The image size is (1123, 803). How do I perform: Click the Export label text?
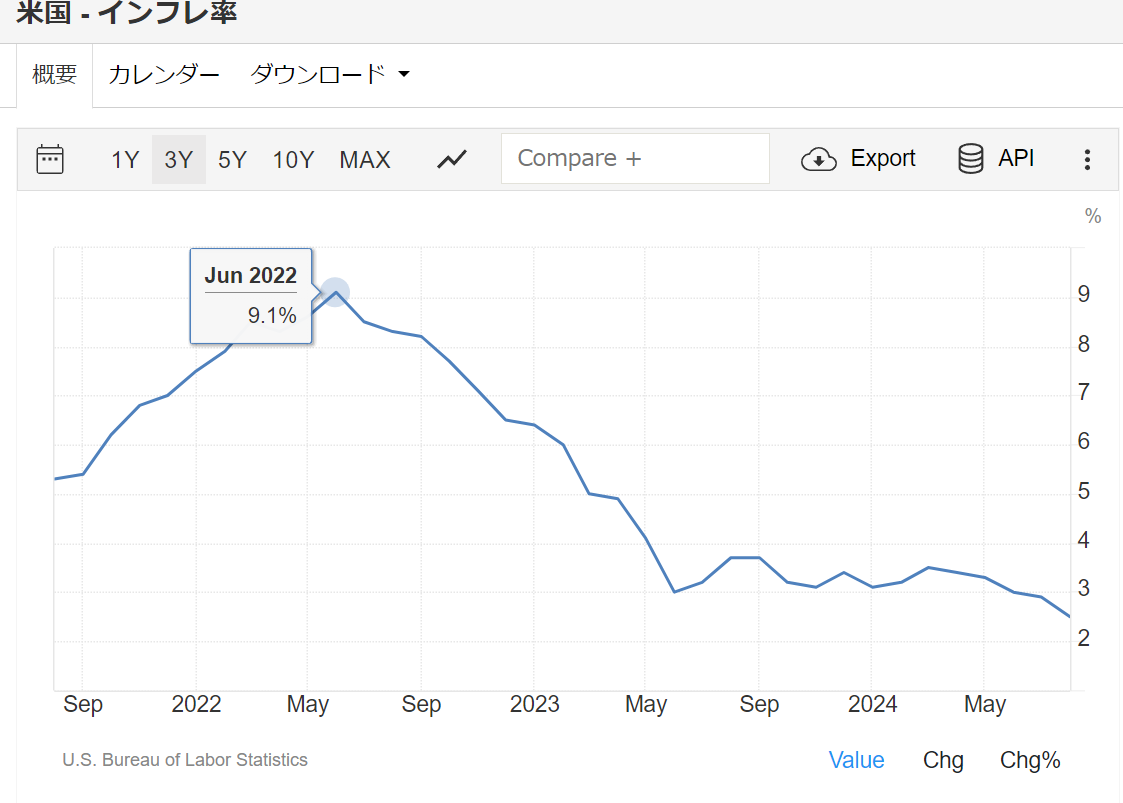pyautogui.click(x=883, y=159)
